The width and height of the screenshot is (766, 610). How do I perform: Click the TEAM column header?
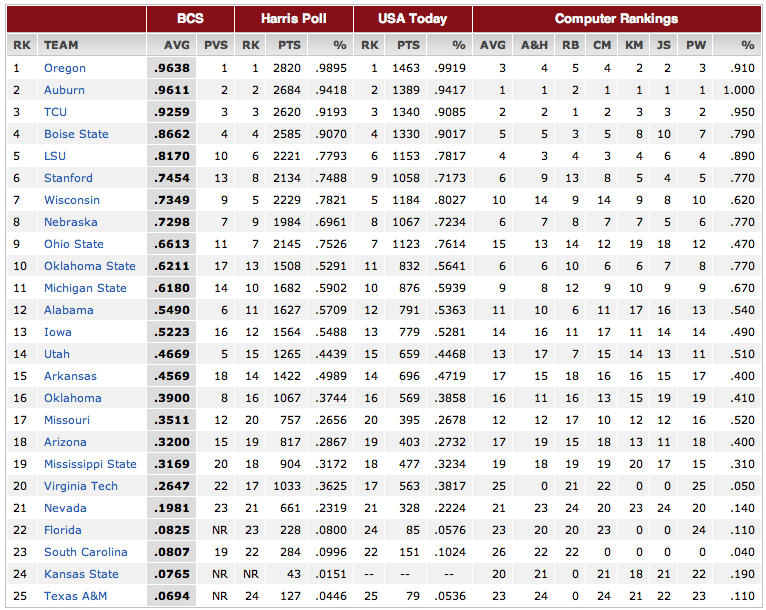[x=61, y=45]
